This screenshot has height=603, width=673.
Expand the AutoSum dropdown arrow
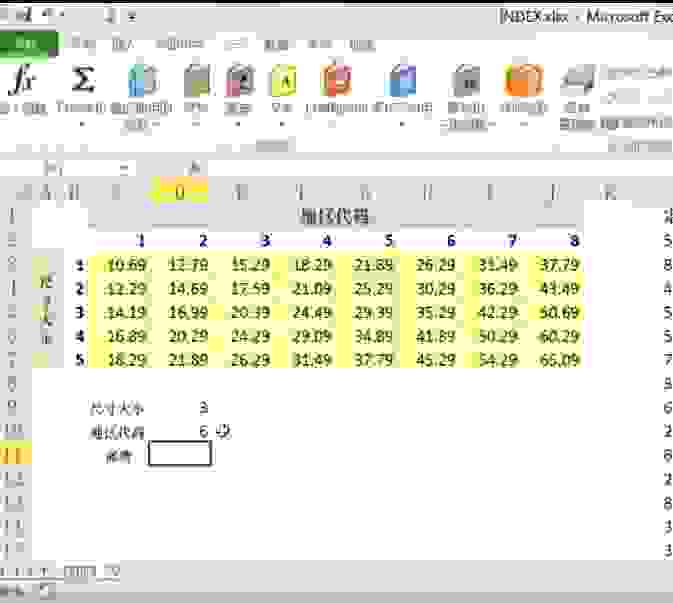click(83, 125)
